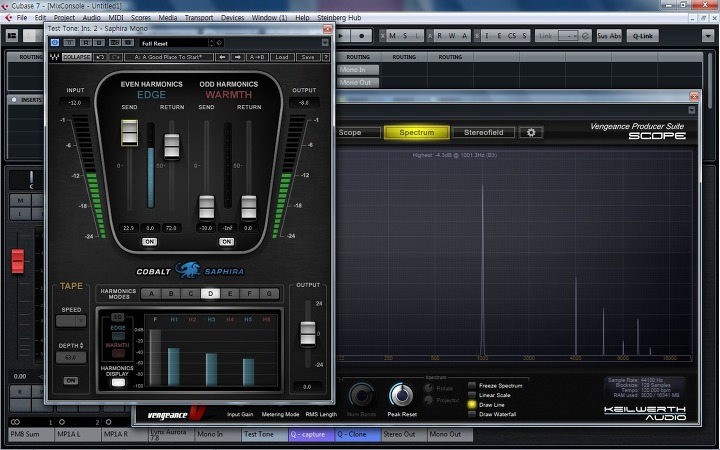
Task: Click the Write automation button next to R
Action: [x=99, y=43]
